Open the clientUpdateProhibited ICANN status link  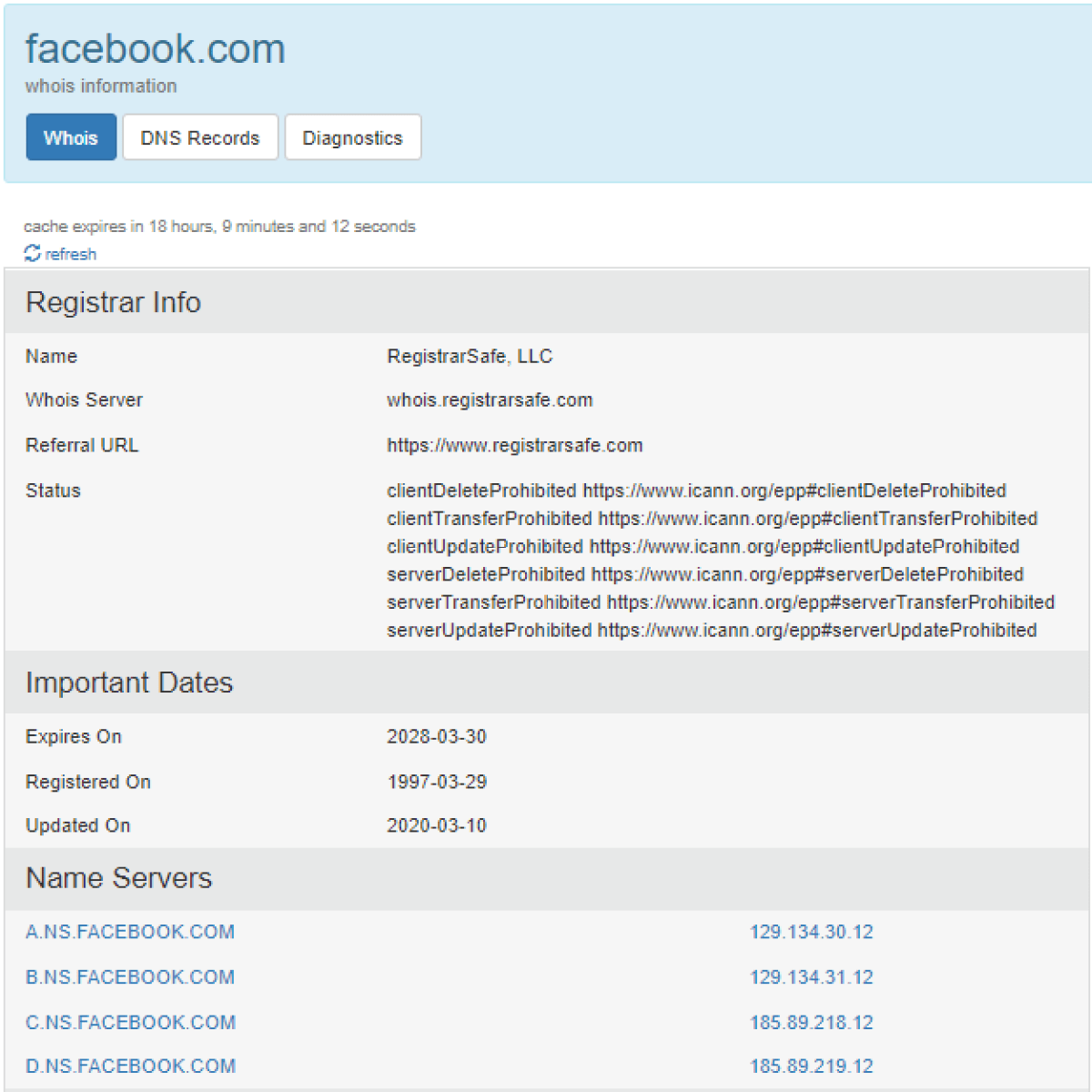coord(806,546)
